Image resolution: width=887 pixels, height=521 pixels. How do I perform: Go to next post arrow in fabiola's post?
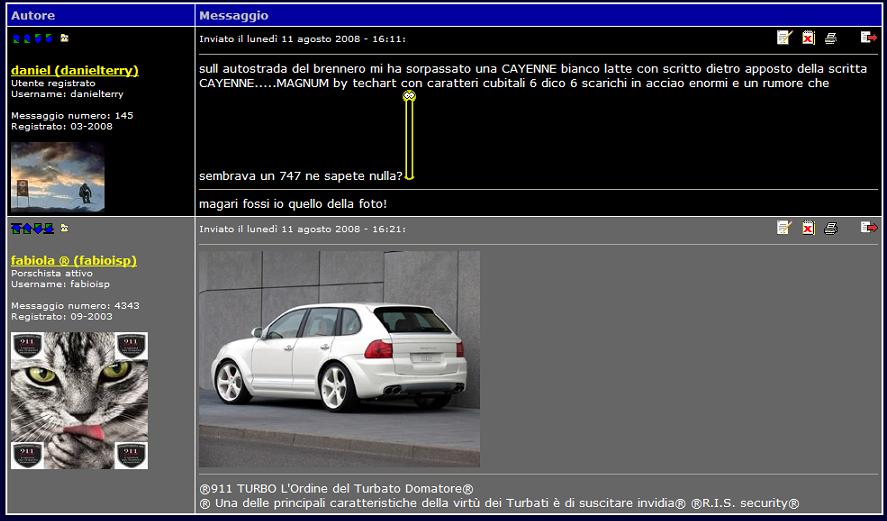38,229
